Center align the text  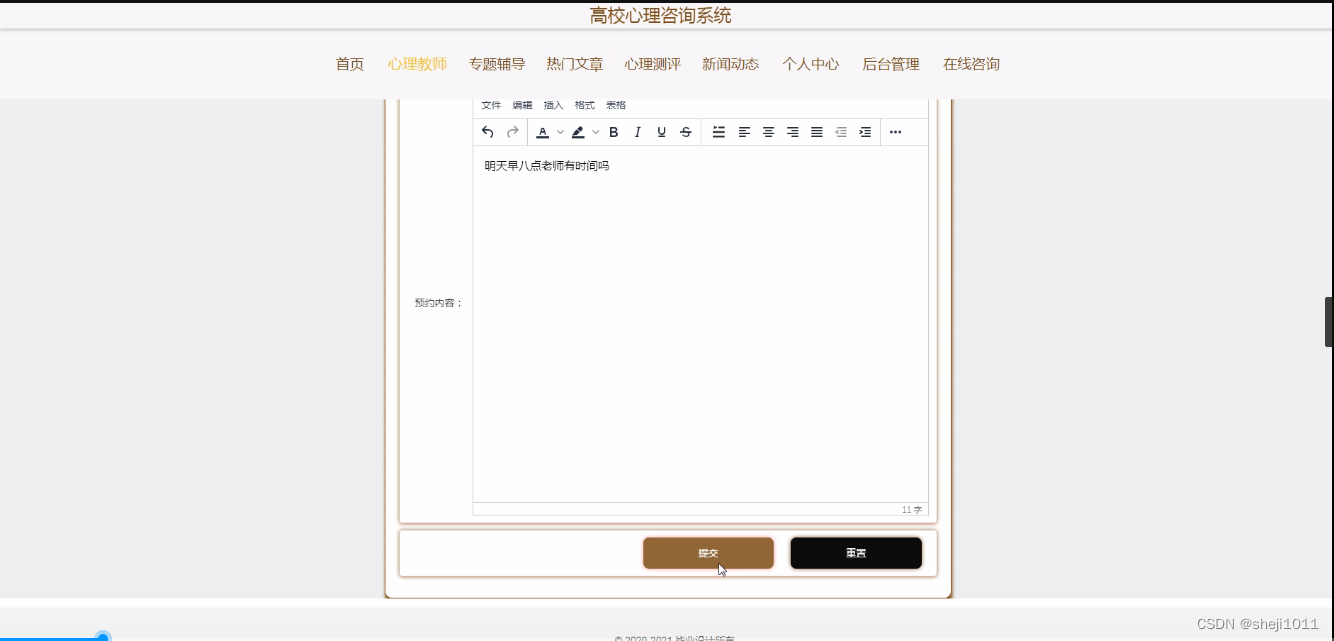tap(768, 132)
